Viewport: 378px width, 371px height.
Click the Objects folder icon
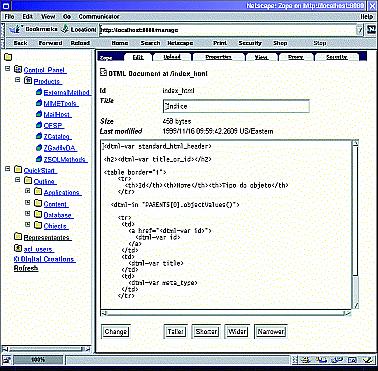[x=38, y=226]
